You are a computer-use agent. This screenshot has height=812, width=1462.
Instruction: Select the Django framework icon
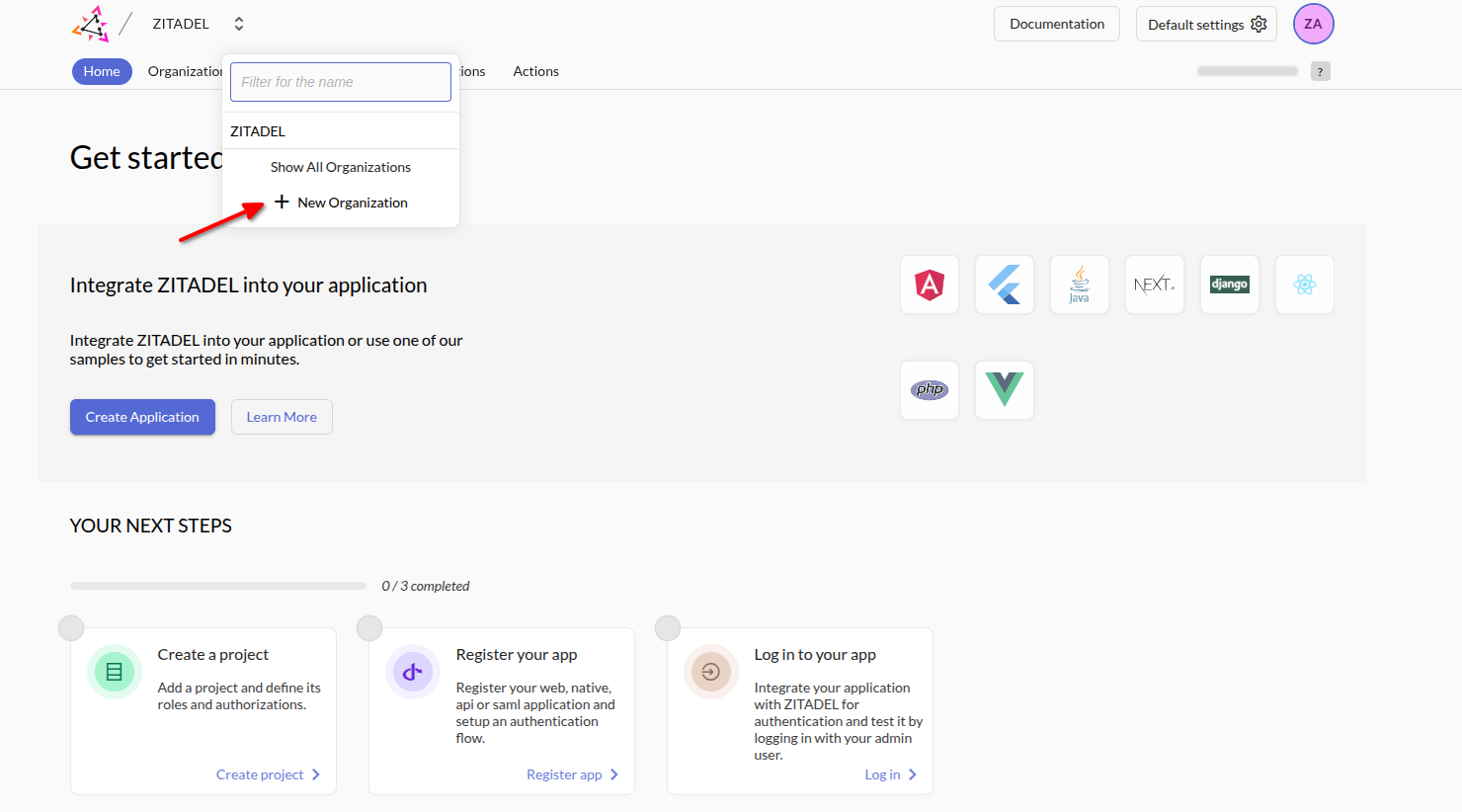coord(1229,284)
